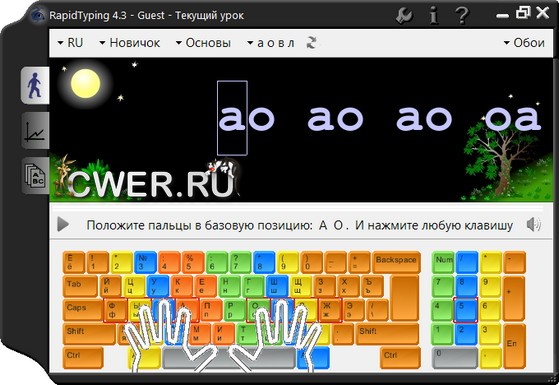Viewport: 559px width, 385px height.
Task: Click the large Enter key on main keyboard
Action: pos(405,298)
